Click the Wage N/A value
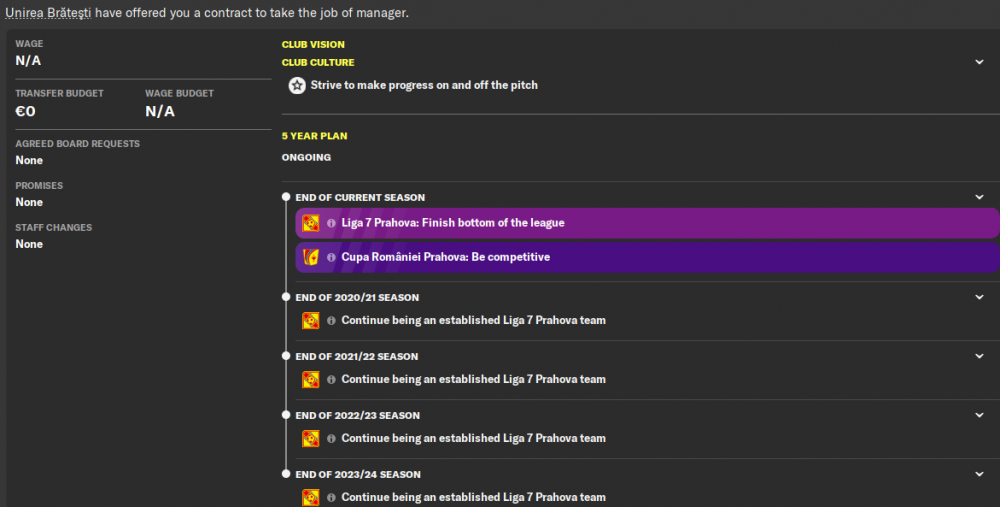 tap(28, 61)
